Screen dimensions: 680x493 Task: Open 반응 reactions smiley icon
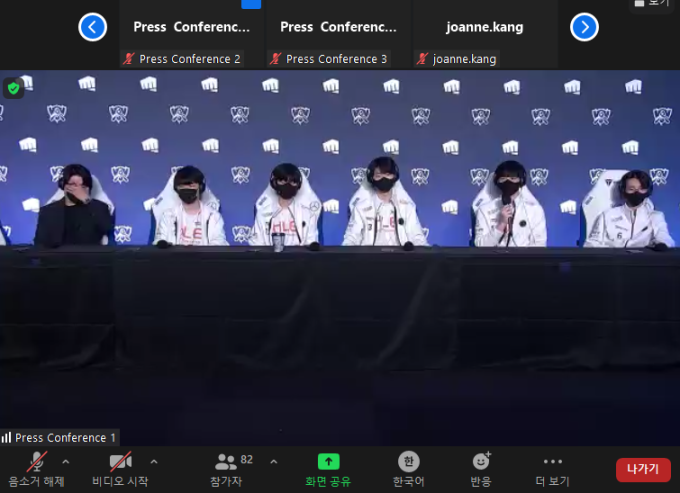click(x=481, y=460)
